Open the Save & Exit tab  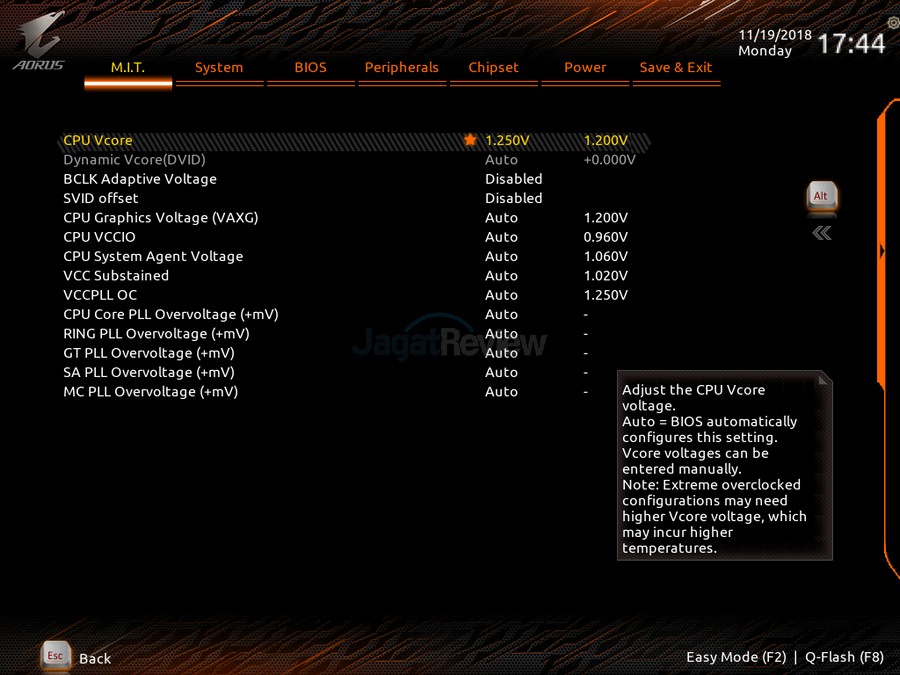click(675, 68)
